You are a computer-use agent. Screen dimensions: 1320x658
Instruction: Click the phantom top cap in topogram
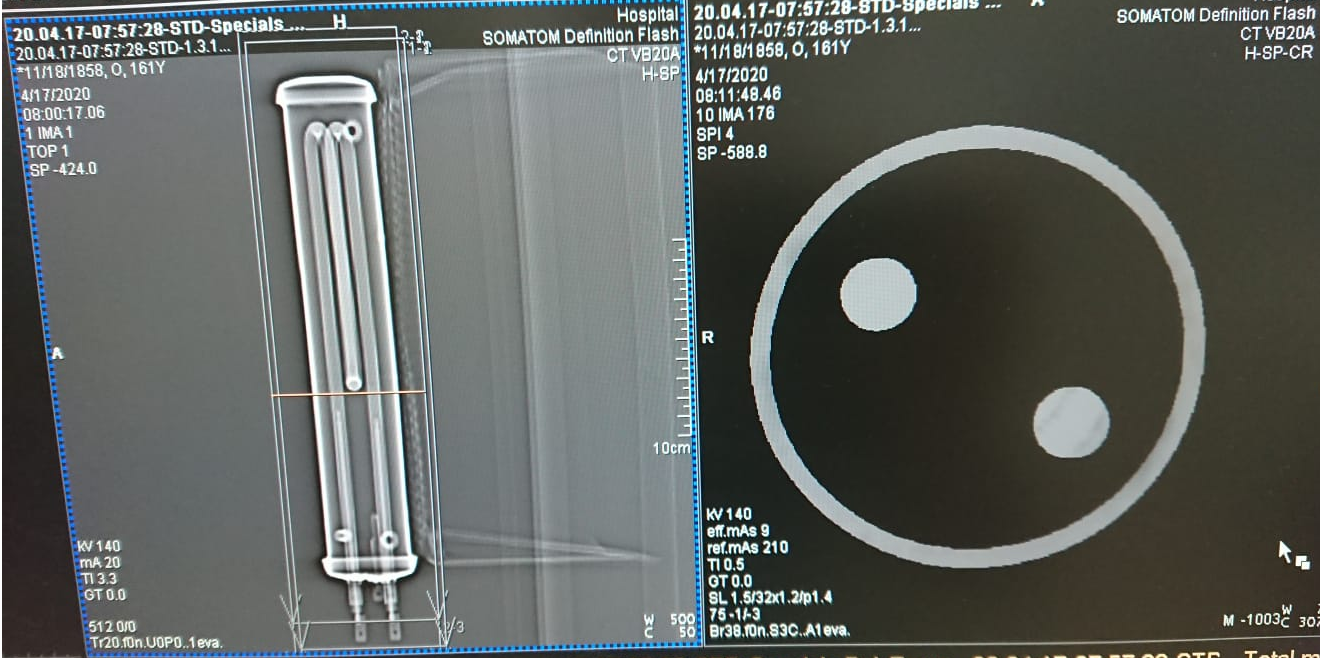[x=327, y=90]
